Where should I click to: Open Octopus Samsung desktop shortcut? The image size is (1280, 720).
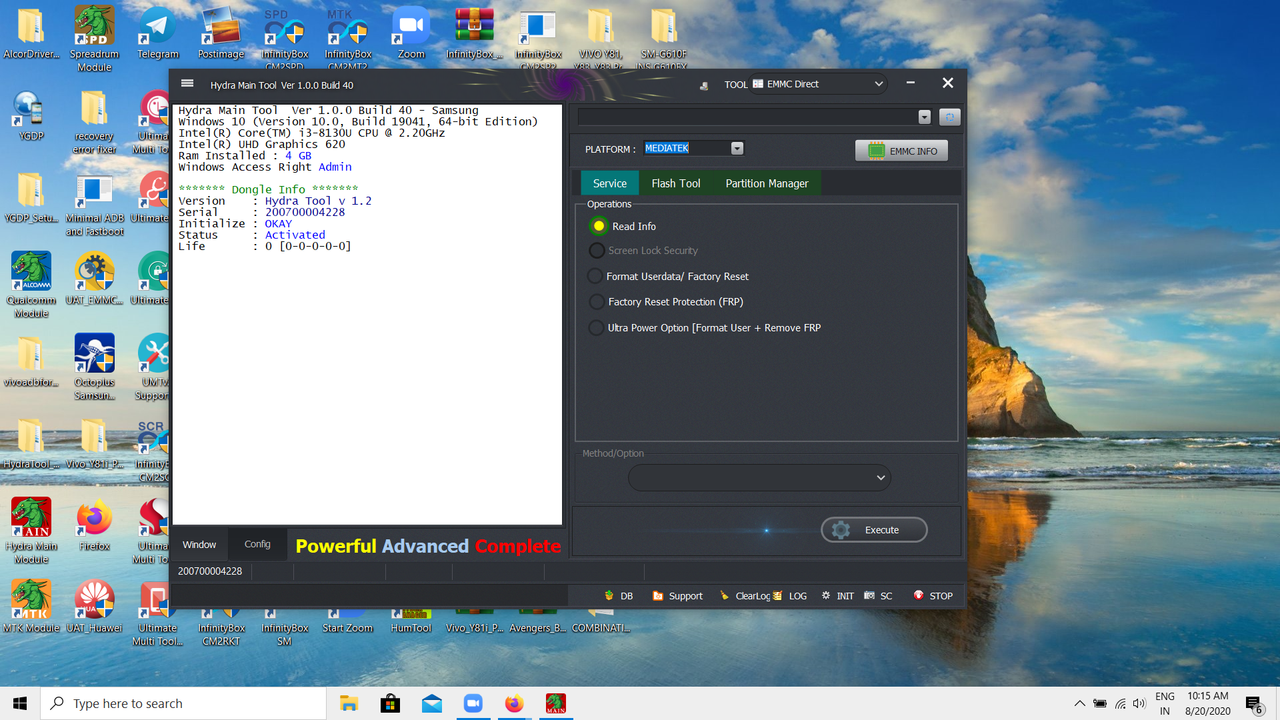point(94,366)
